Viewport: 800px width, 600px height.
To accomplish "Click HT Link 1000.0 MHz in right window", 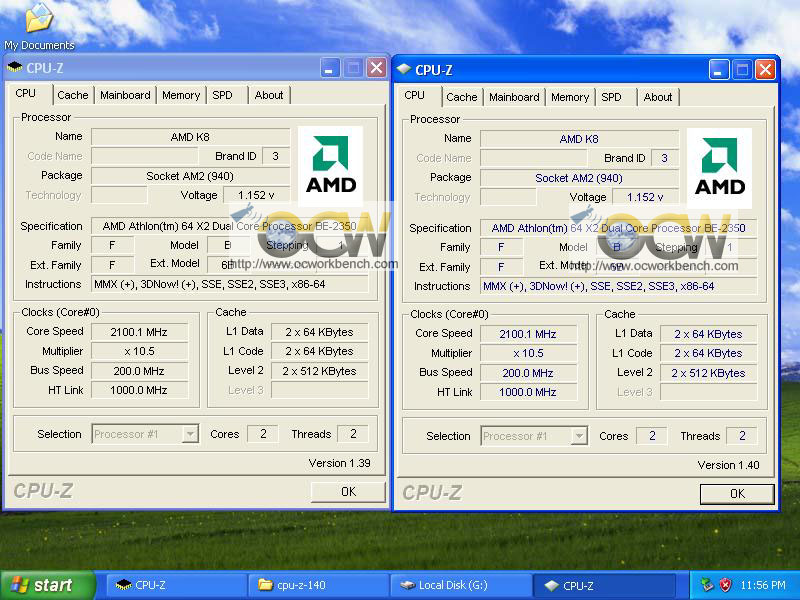I will click(x=528, y=392).
